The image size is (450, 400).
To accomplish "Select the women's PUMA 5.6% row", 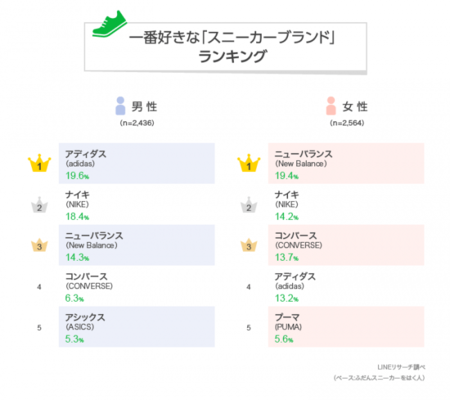I will pyautogui.click(x=346, y=327).
